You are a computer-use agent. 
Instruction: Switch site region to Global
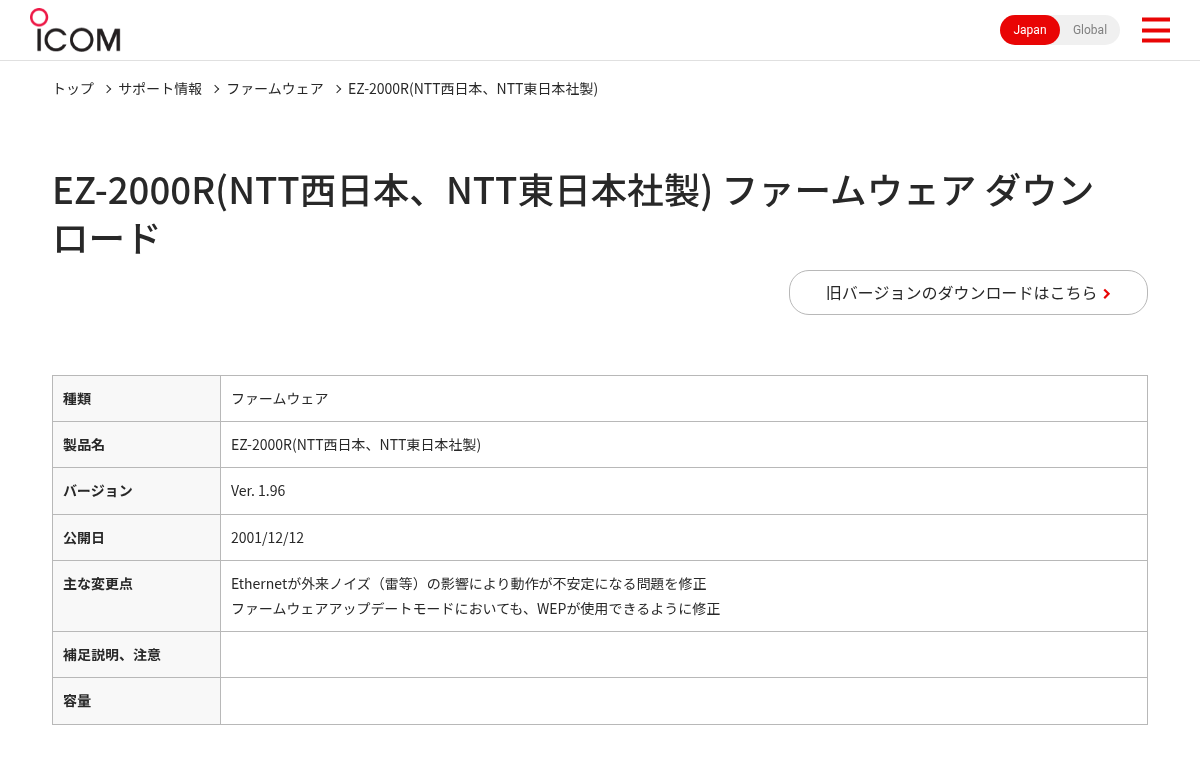1090,30
